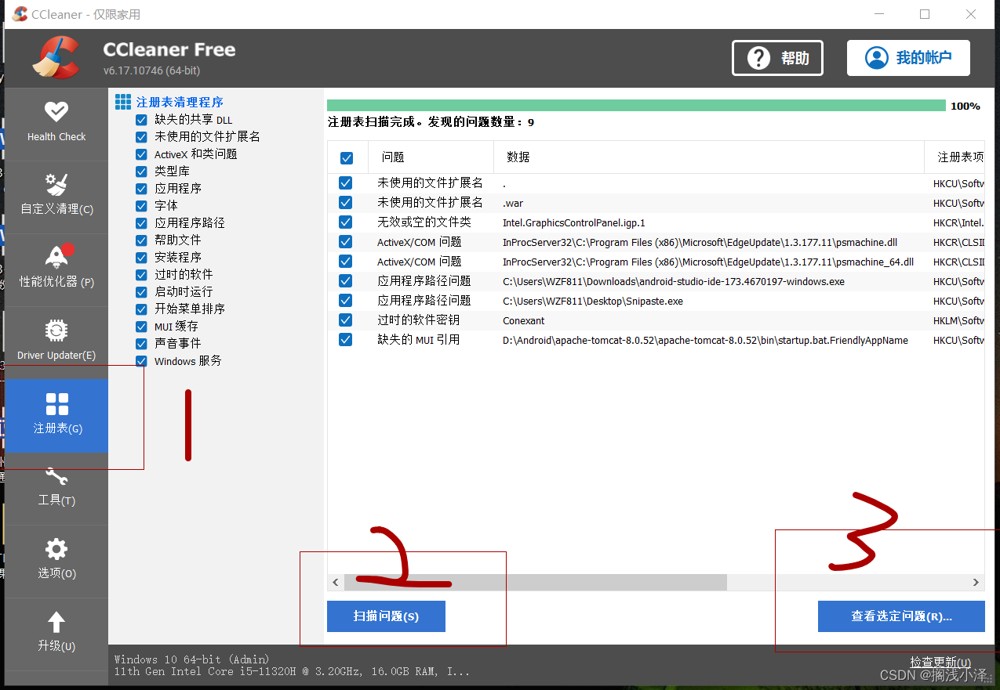1000x690 pixels.
Task: Click the horizontal scrollbar right arrow
Action: (x=976, y=582)
